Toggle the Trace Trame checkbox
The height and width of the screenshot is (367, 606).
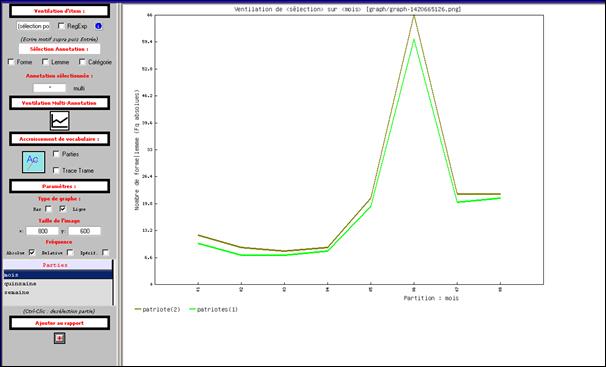point(56,170)
